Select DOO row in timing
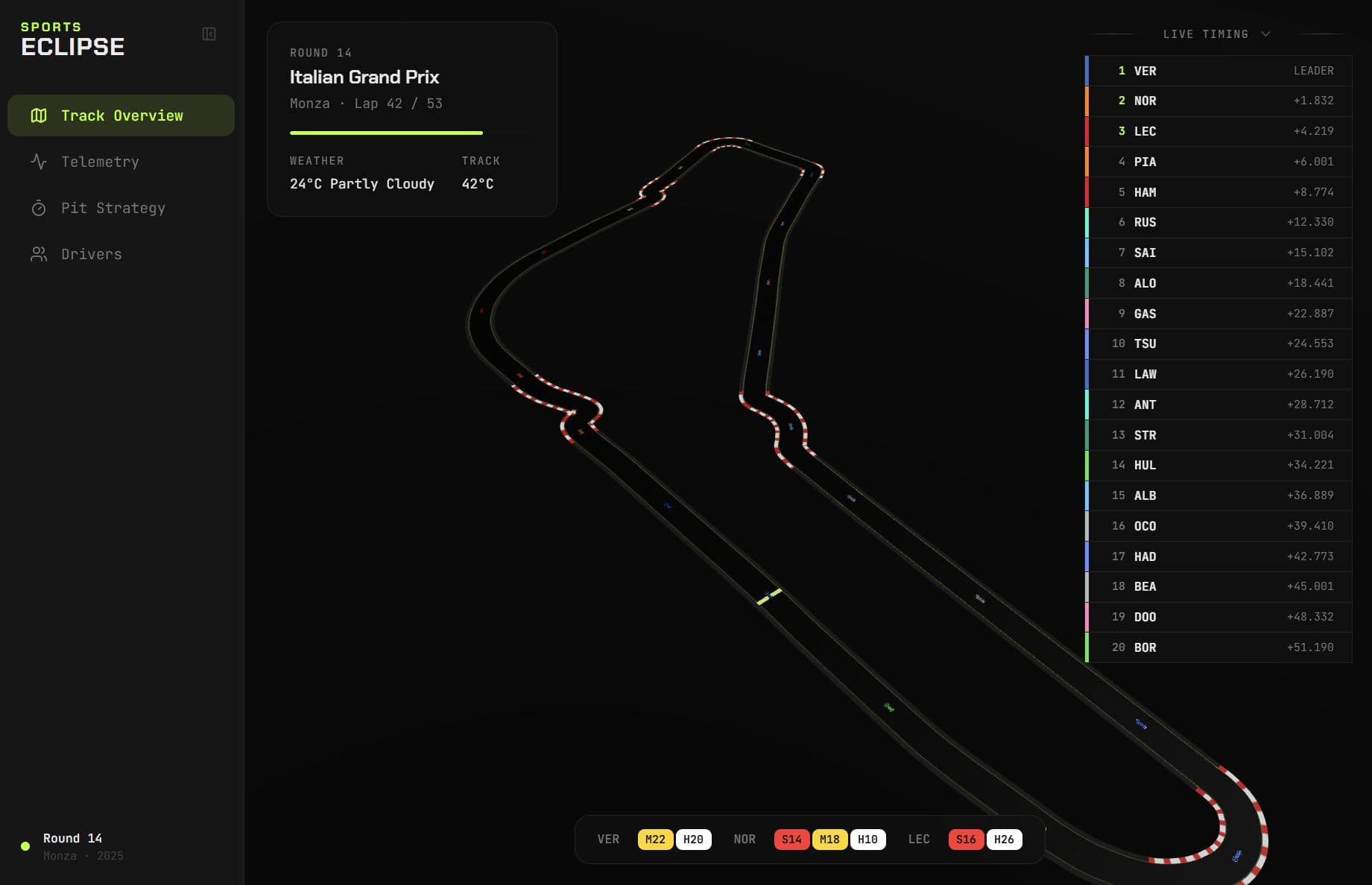1372x885 pixels. tap(1218, 617)
